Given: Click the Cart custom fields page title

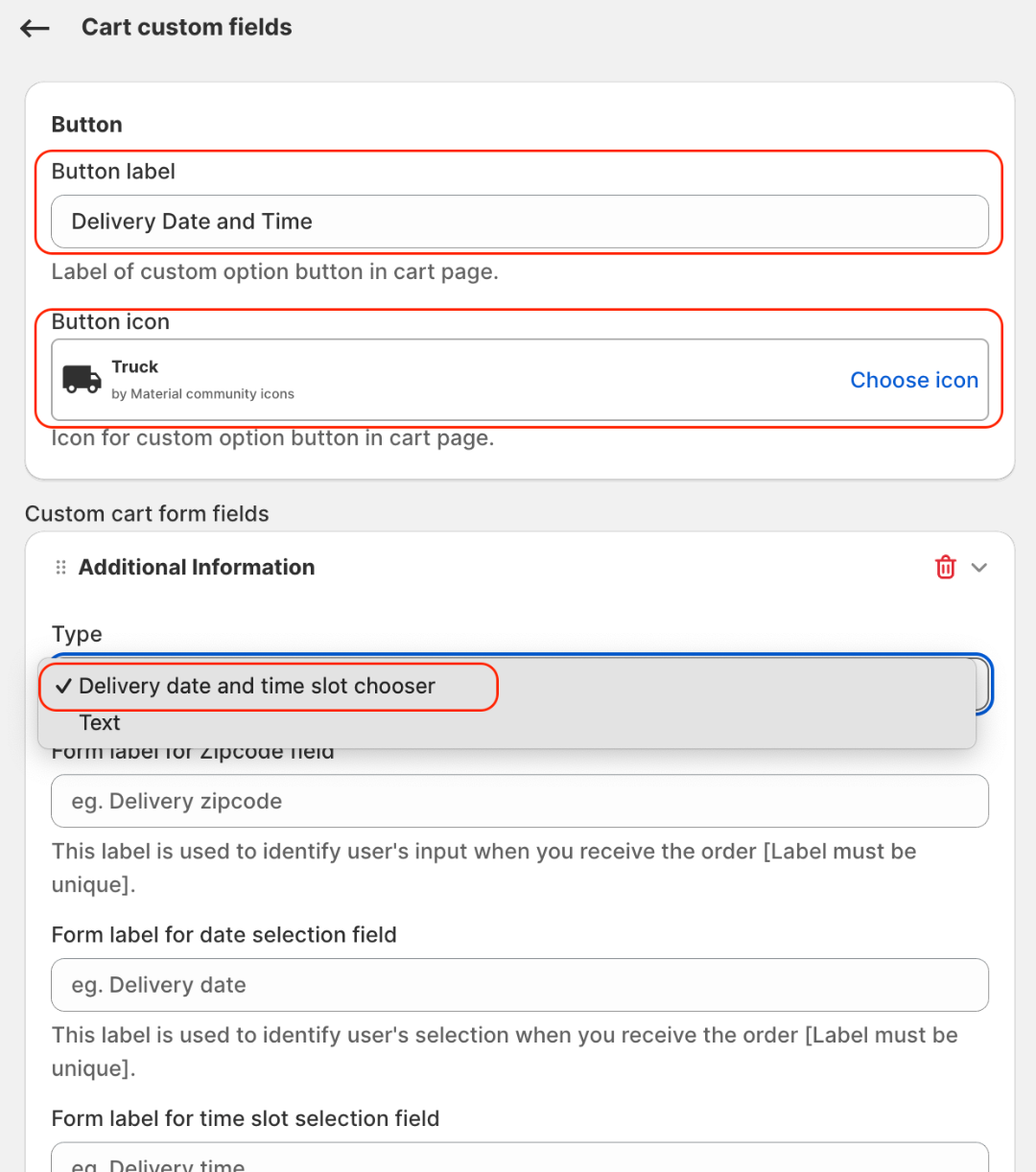Looking at the screenshot, I should coord(187,28).
